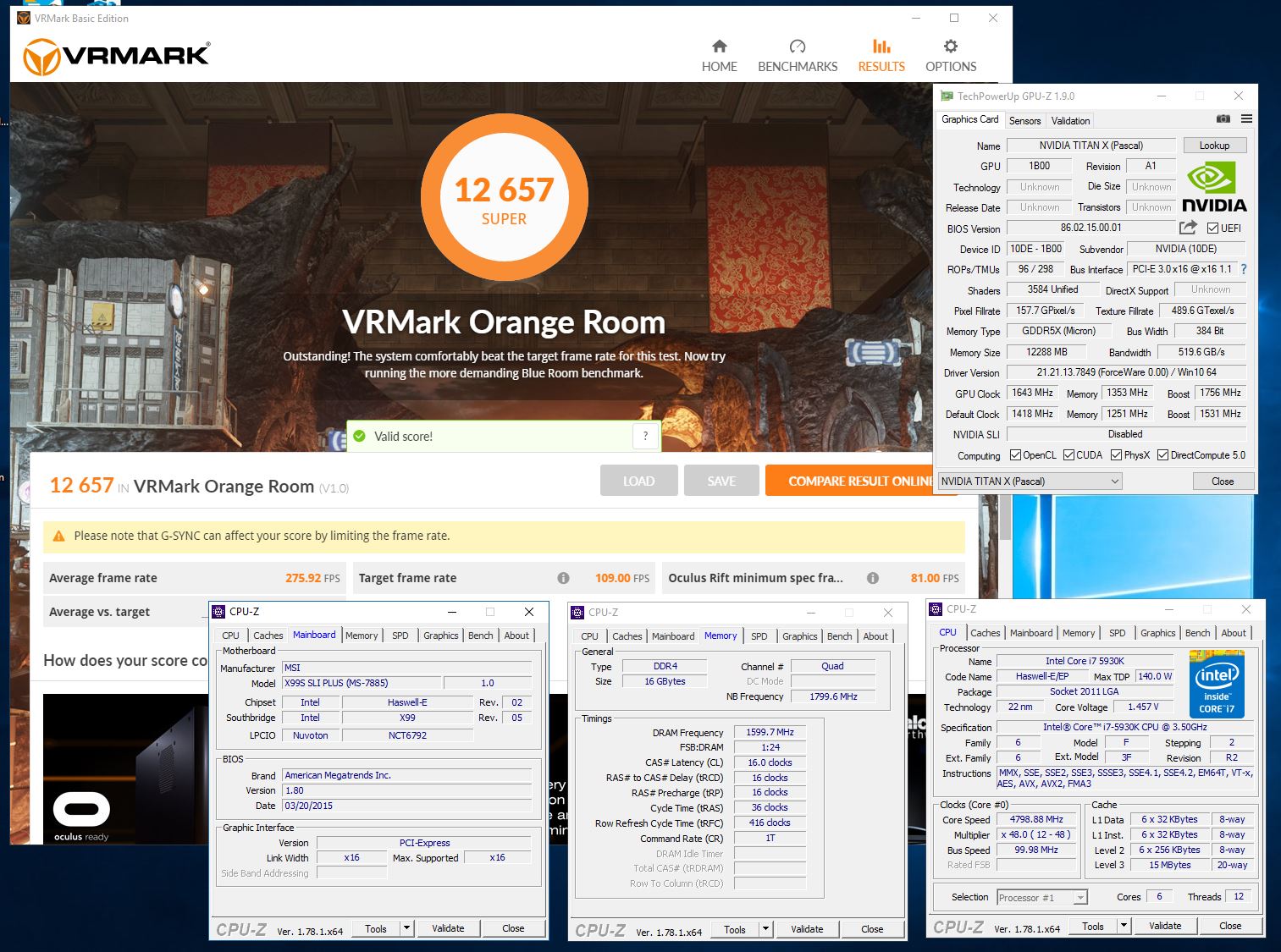Screen dimensions: 1281x952
Task: Open the BENCHMARKS section
Action: pyautogui.click(x=798, y=56)
